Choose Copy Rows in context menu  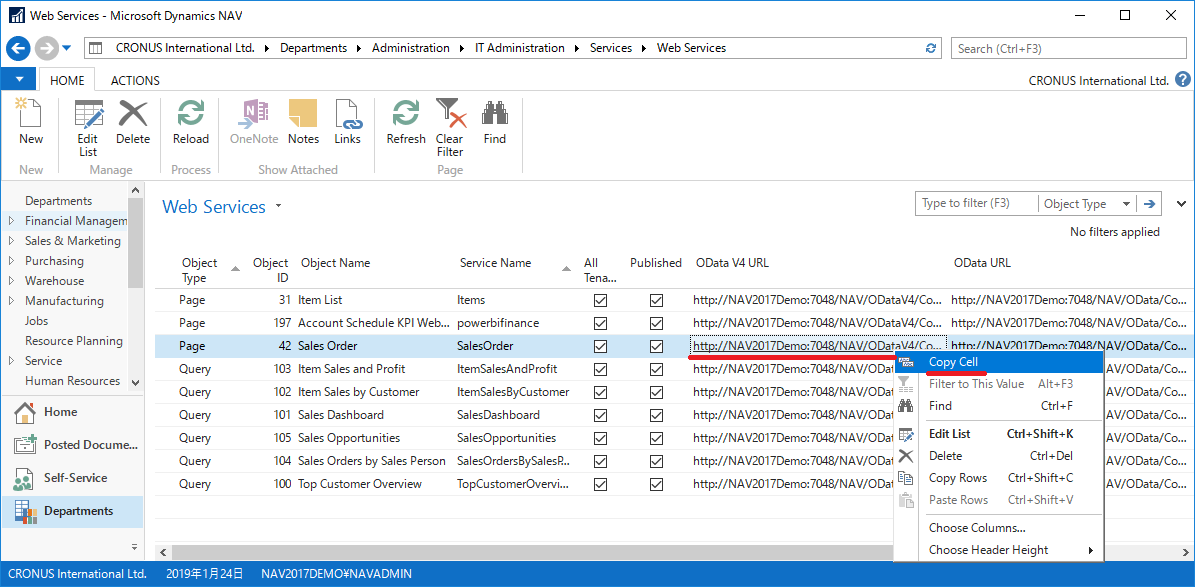[998, 478]
